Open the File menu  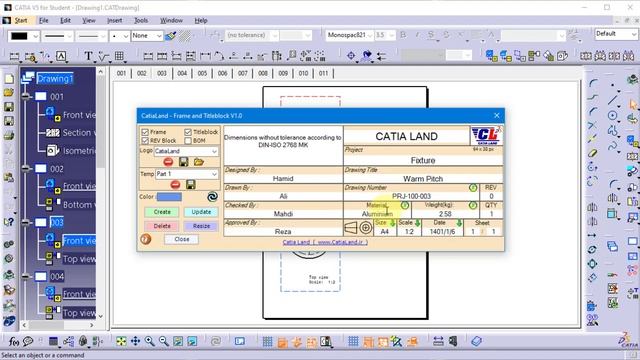(44, 20)
